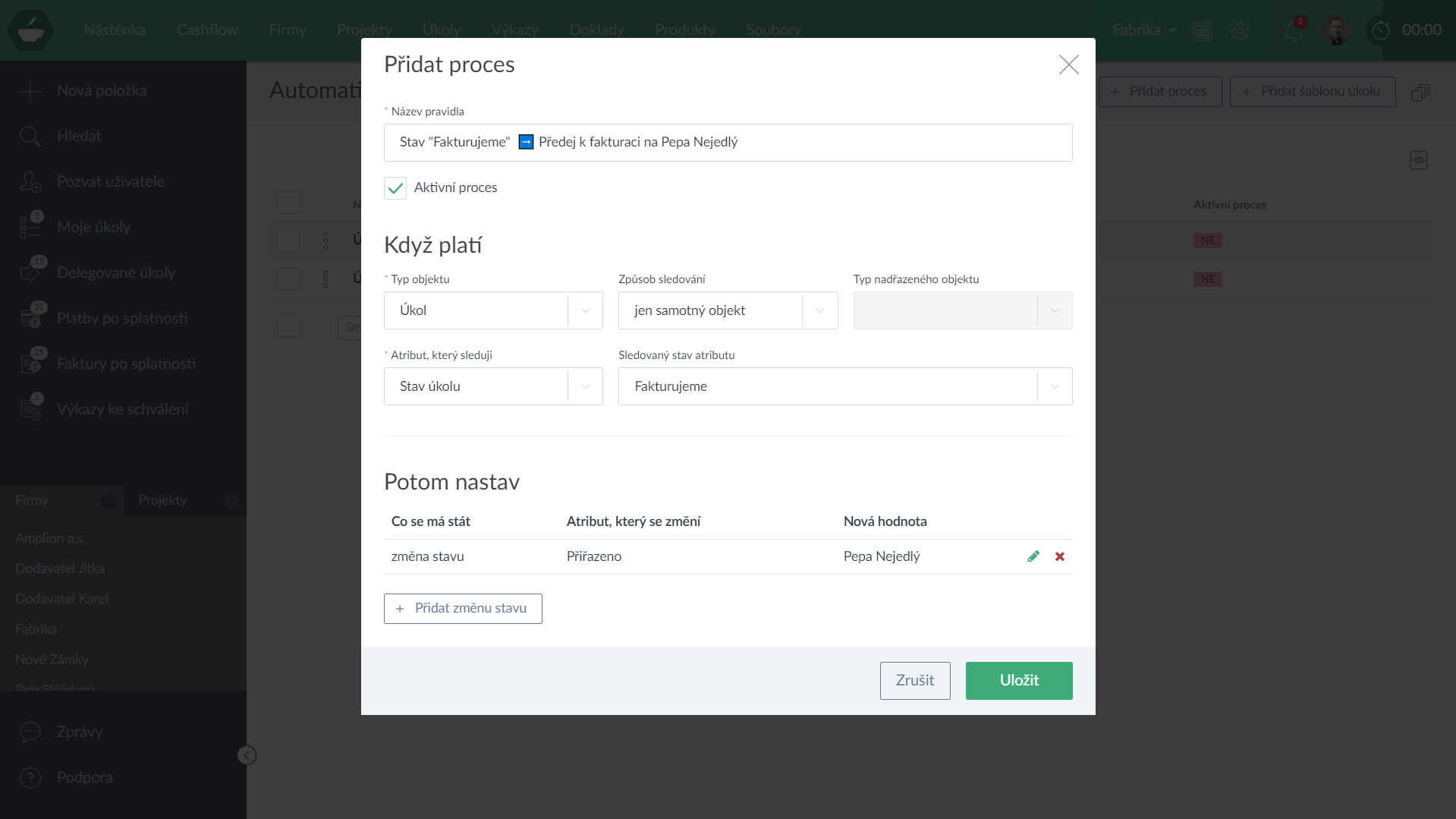Expand the Atribut, který sleduji dropdown
This screenshot has height=819, width=1456.
(493, 386)
